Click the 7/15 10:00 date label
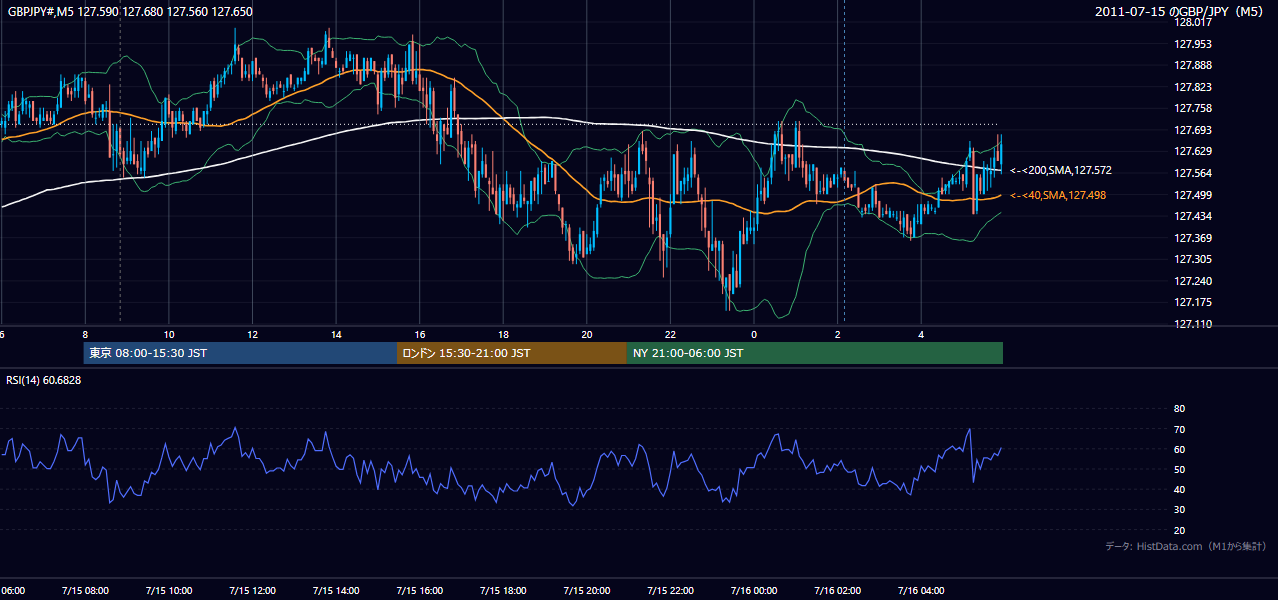The height and width of the screenshot is (600, 1278). pyautogui.click(x=169, y=591)
